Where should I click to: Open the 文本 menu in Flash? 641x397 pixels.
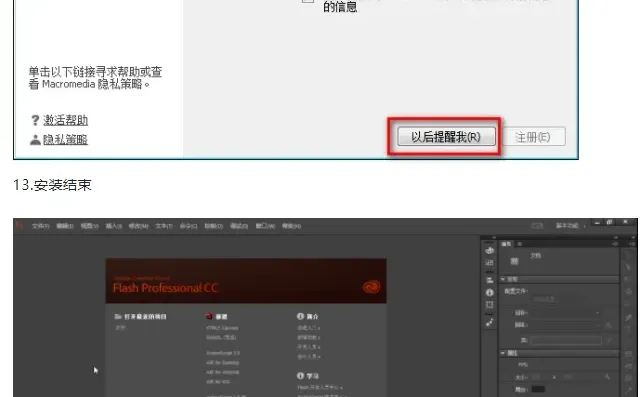(x=164, y=226)
